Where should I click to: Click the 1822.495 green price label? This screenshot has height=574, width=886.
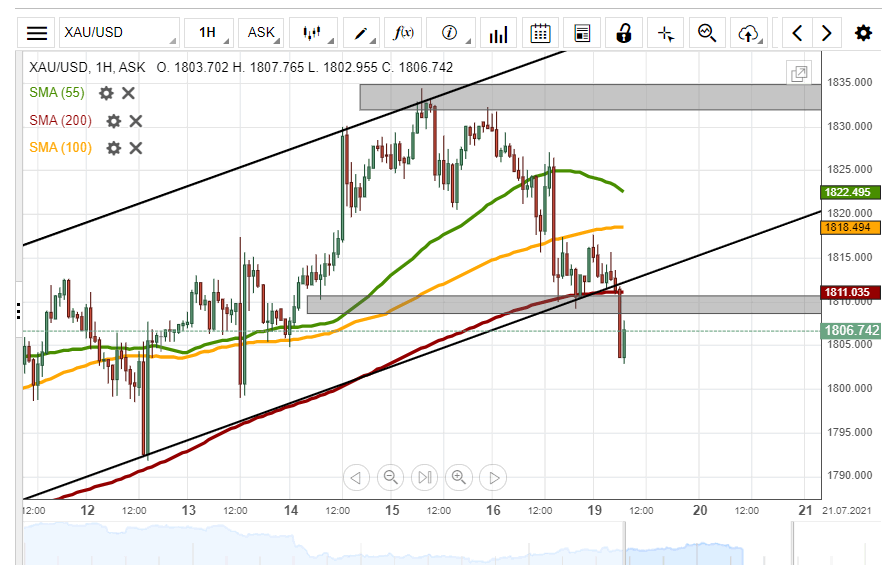click(x=850, y=192)
